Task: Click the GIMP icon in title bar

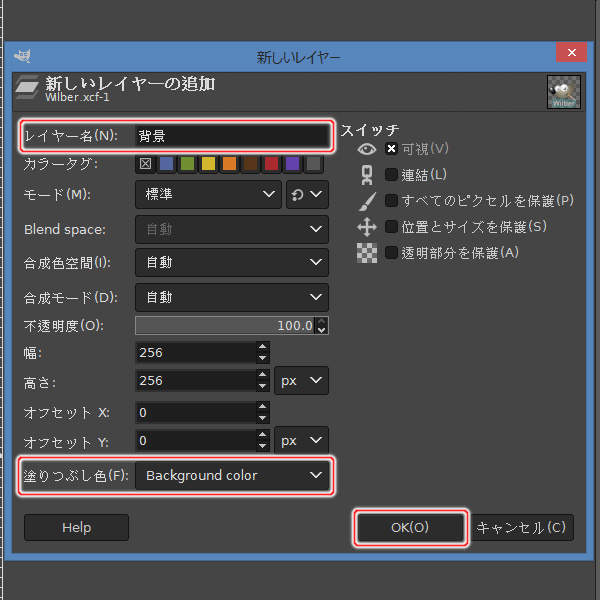Action: coord(23,56)
